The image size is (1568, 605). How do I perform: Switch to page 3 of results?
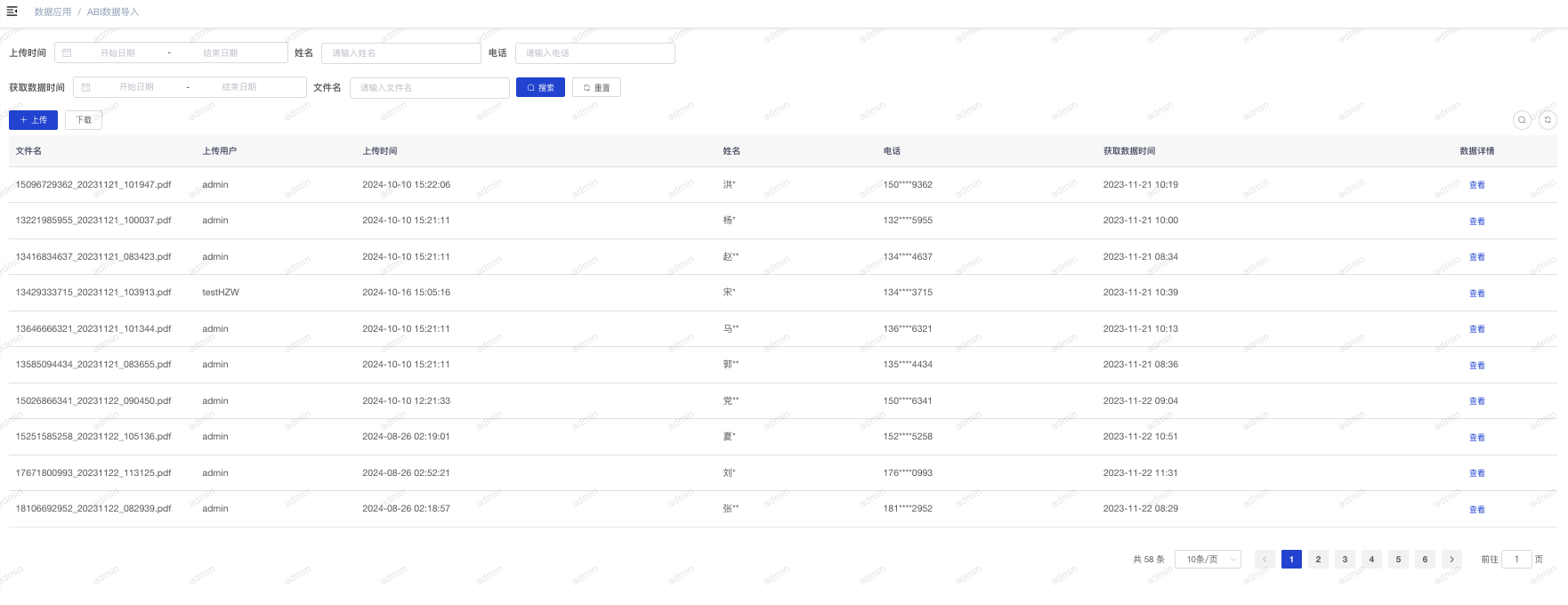tap(1345, 560)
